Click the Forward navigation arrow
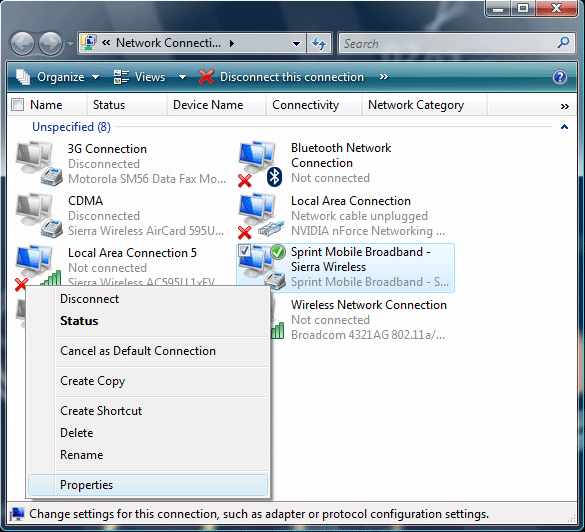 (50, 43)
